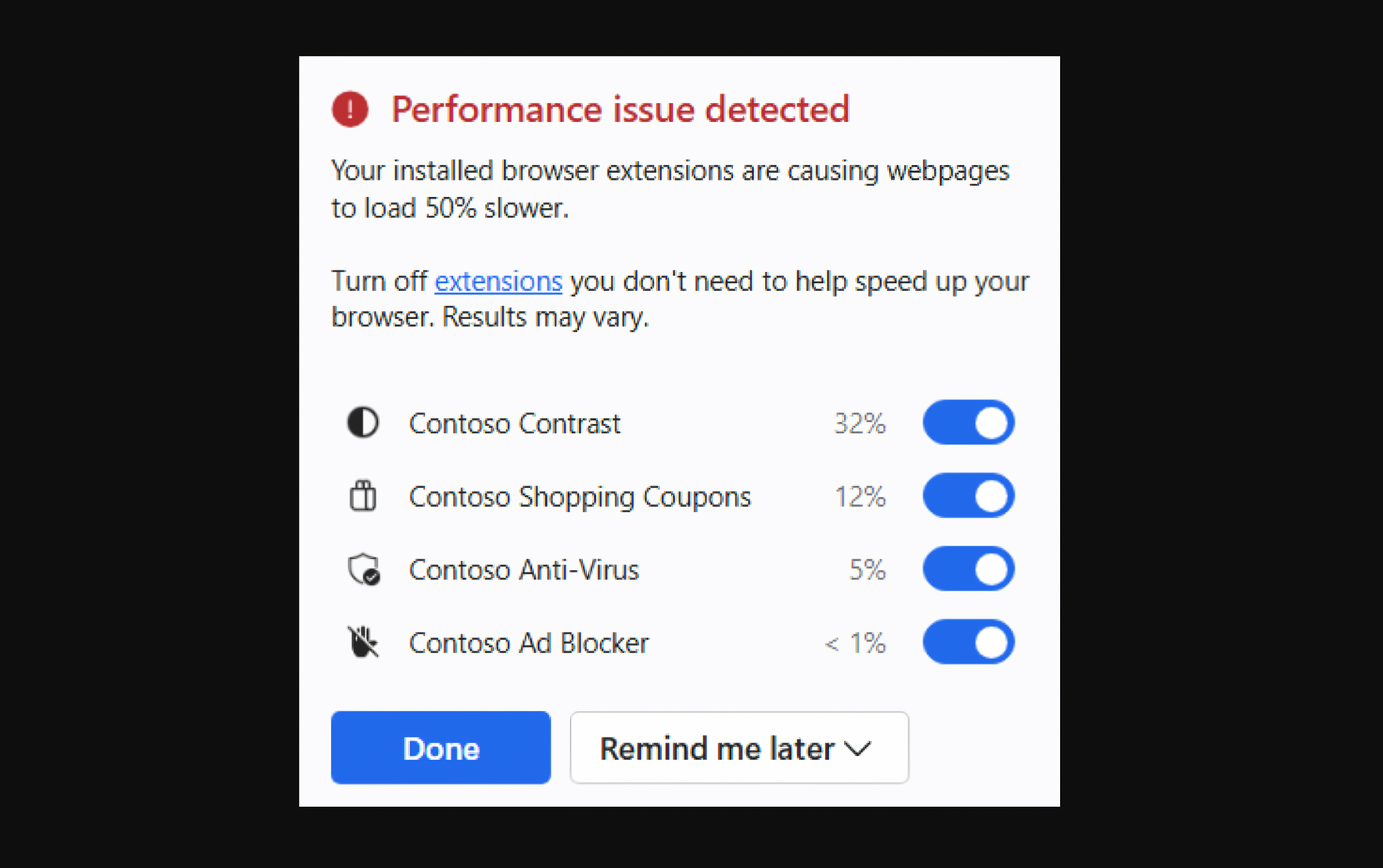The width and height of the screenshot is (1383, 868).
Task: Disable the Contoso Ad Blocker toggle
Action: coord(968,642)
